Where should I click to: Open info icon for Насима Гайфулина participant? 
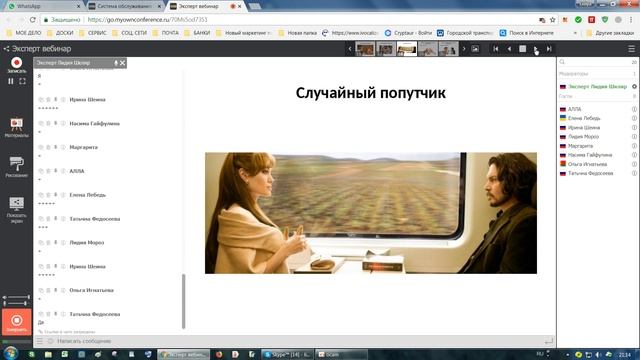click(x=634, y=155)
